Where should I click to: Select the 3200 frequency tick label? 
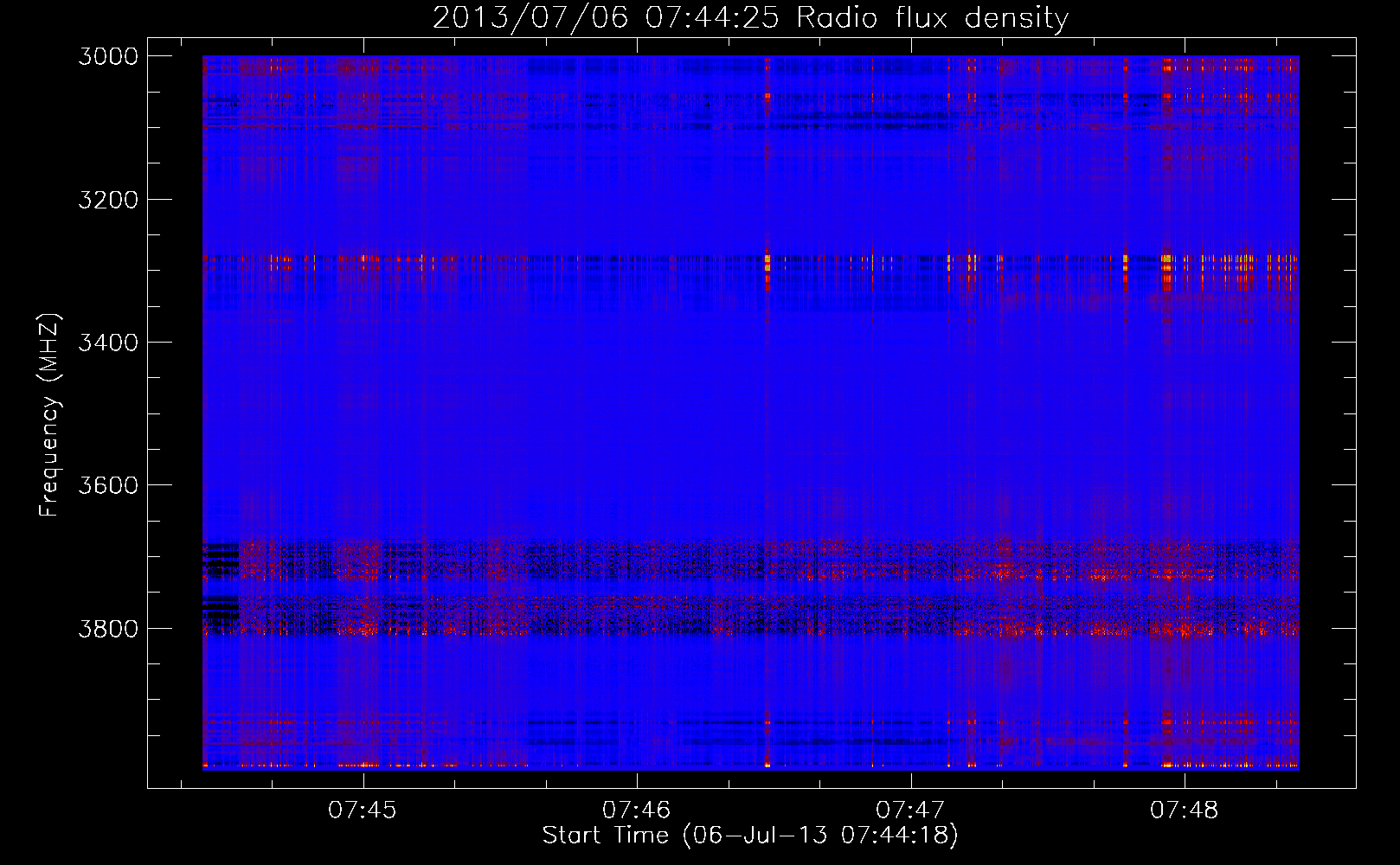tap(108, 200)
